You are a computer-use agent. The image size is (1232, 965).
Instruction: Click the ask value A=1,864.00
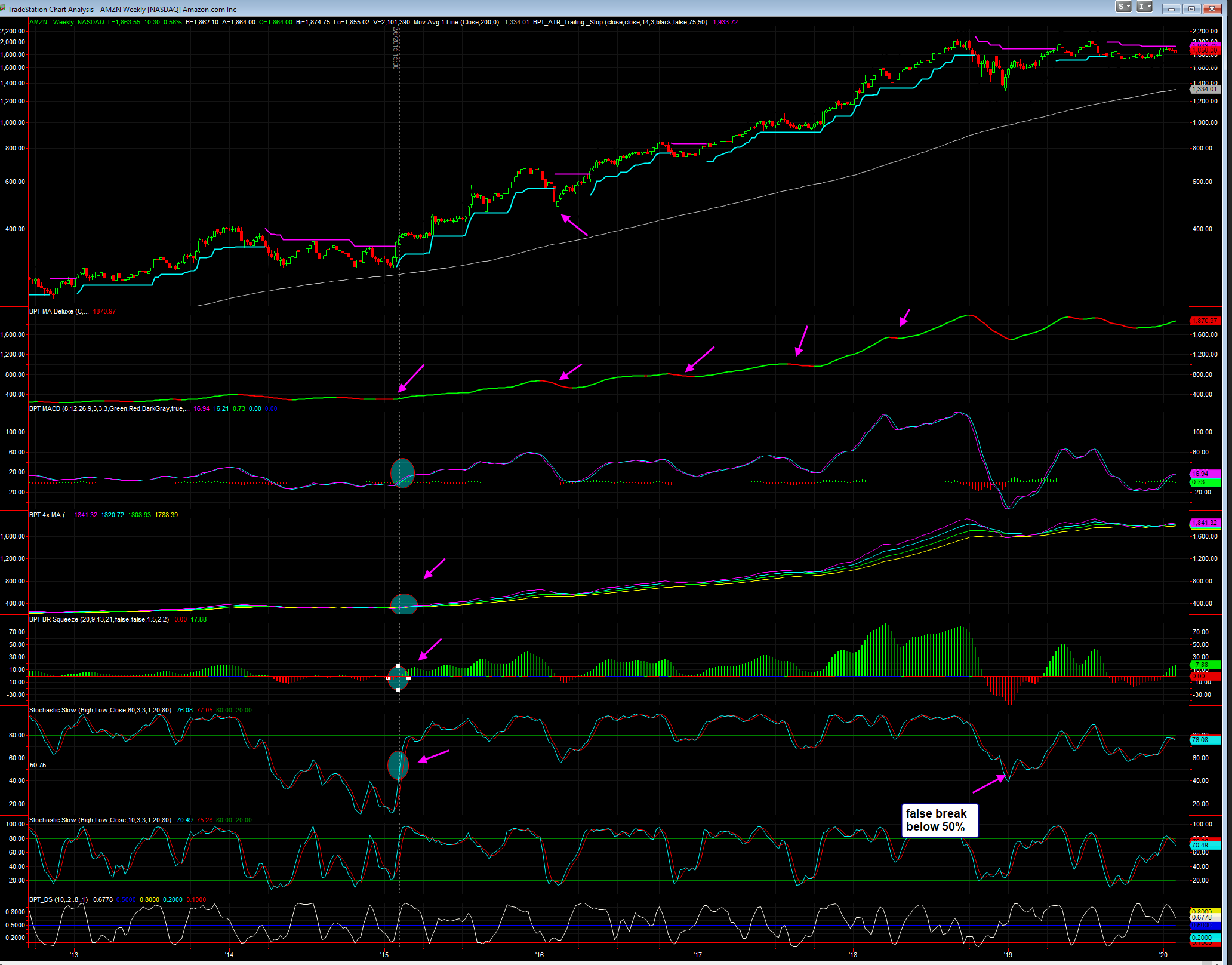pyautogui.click(x=239, y=22)
